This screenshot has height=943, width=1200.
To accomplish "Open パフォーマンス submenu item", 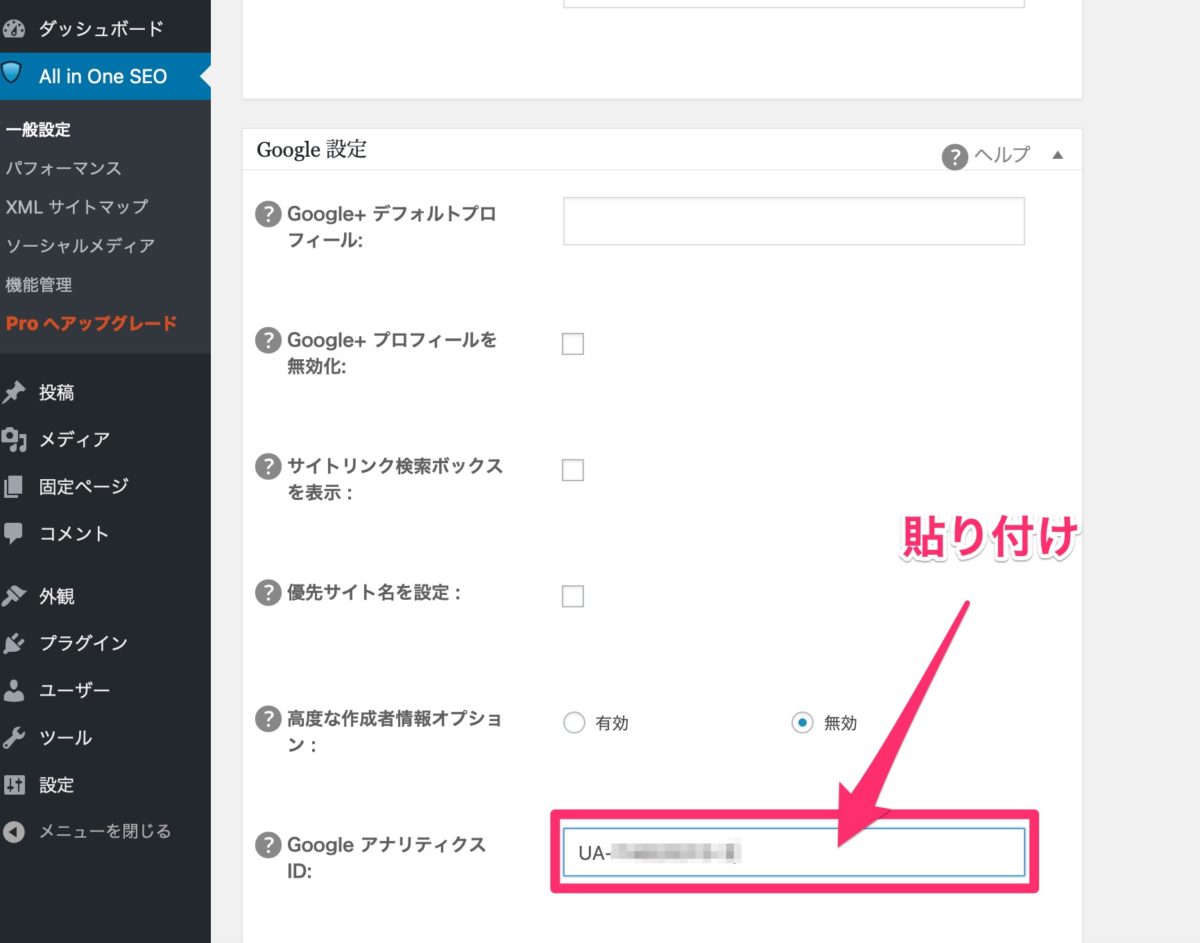I will coord(64,168).
